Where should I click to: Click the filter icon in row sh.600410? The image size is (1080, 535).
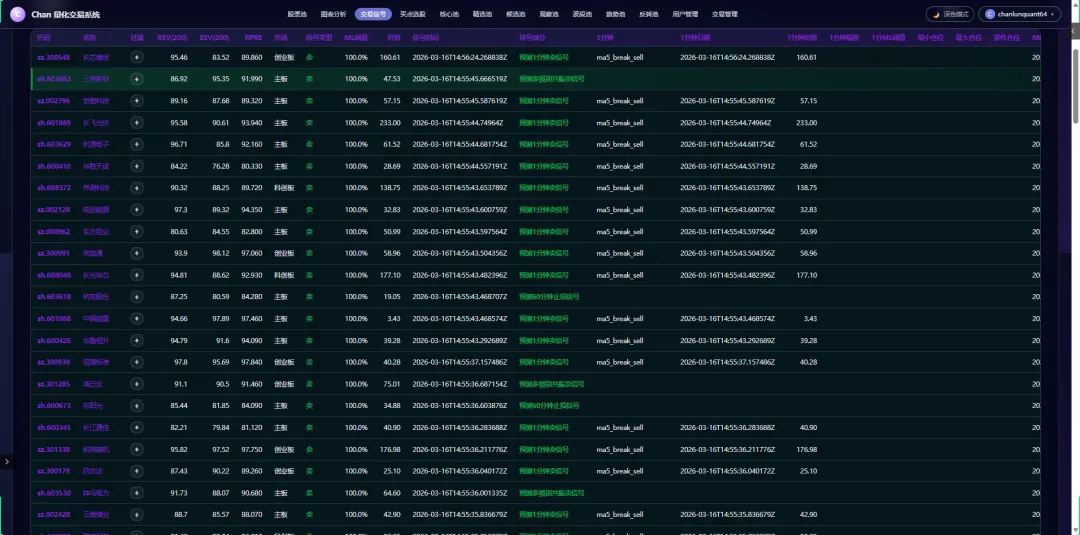coord(136,166)
